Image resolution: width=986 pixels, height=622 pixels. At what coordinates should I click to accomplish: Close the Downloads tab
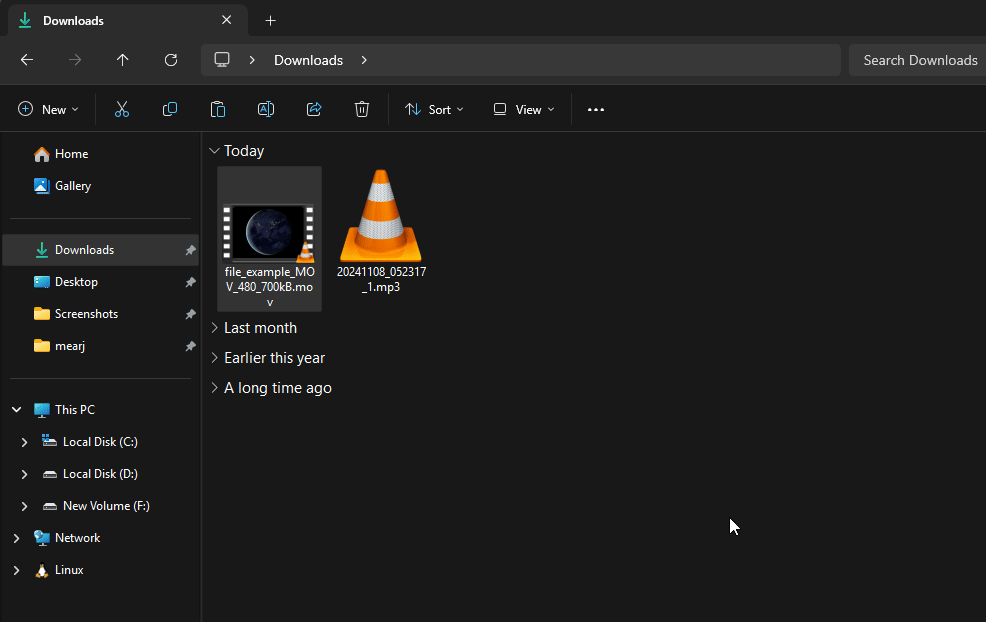coord(226,20)
